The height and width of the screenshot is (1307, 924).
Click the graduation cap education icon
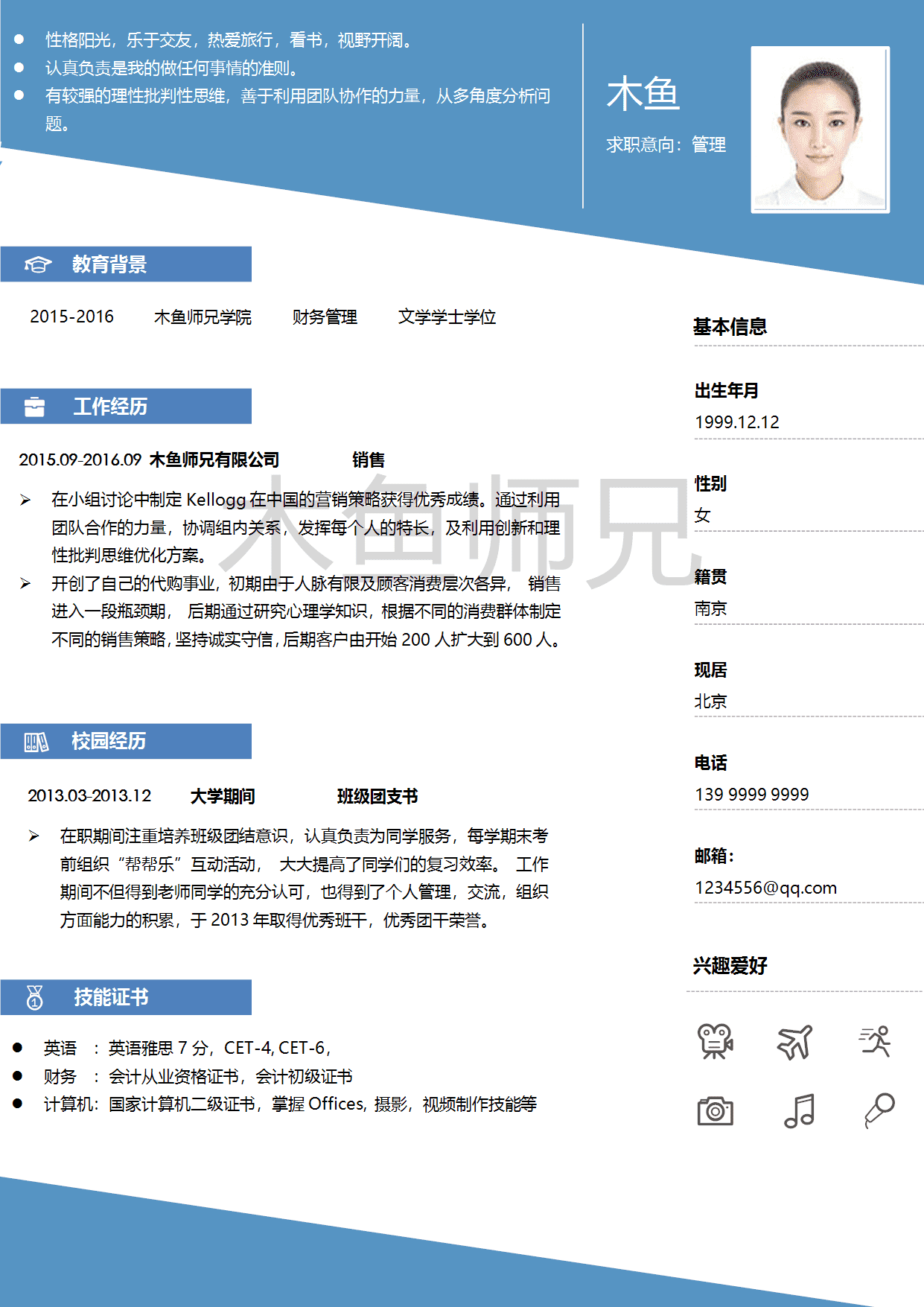(x=37, y=264)
